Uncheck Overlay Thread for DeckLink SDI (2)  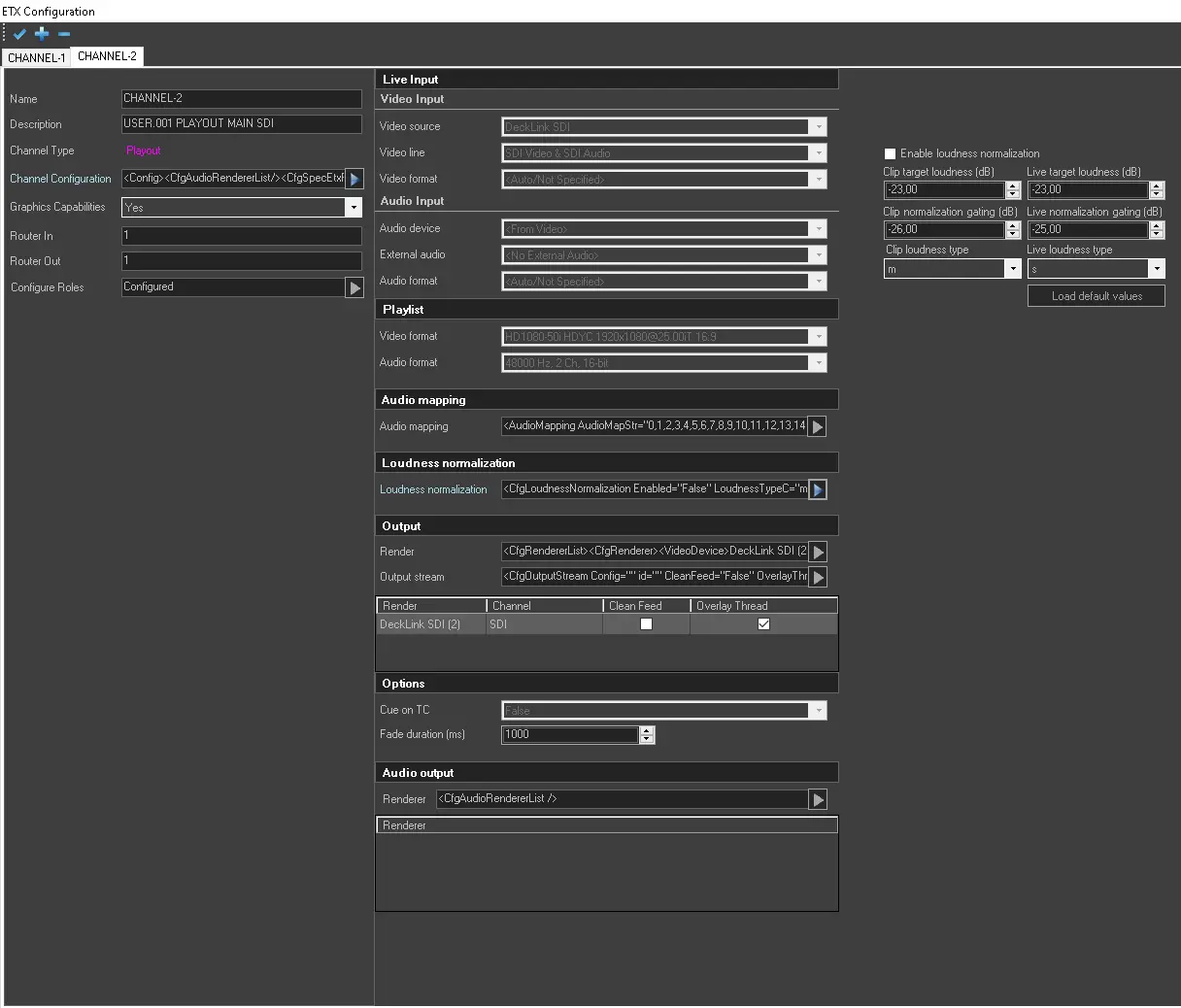(x=763, y=624)
